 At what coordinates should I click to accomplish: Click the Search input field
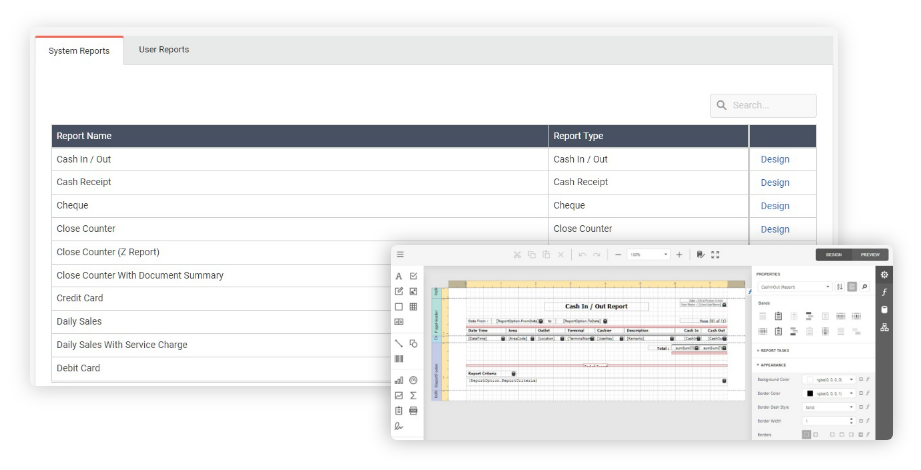pos(764,105)
